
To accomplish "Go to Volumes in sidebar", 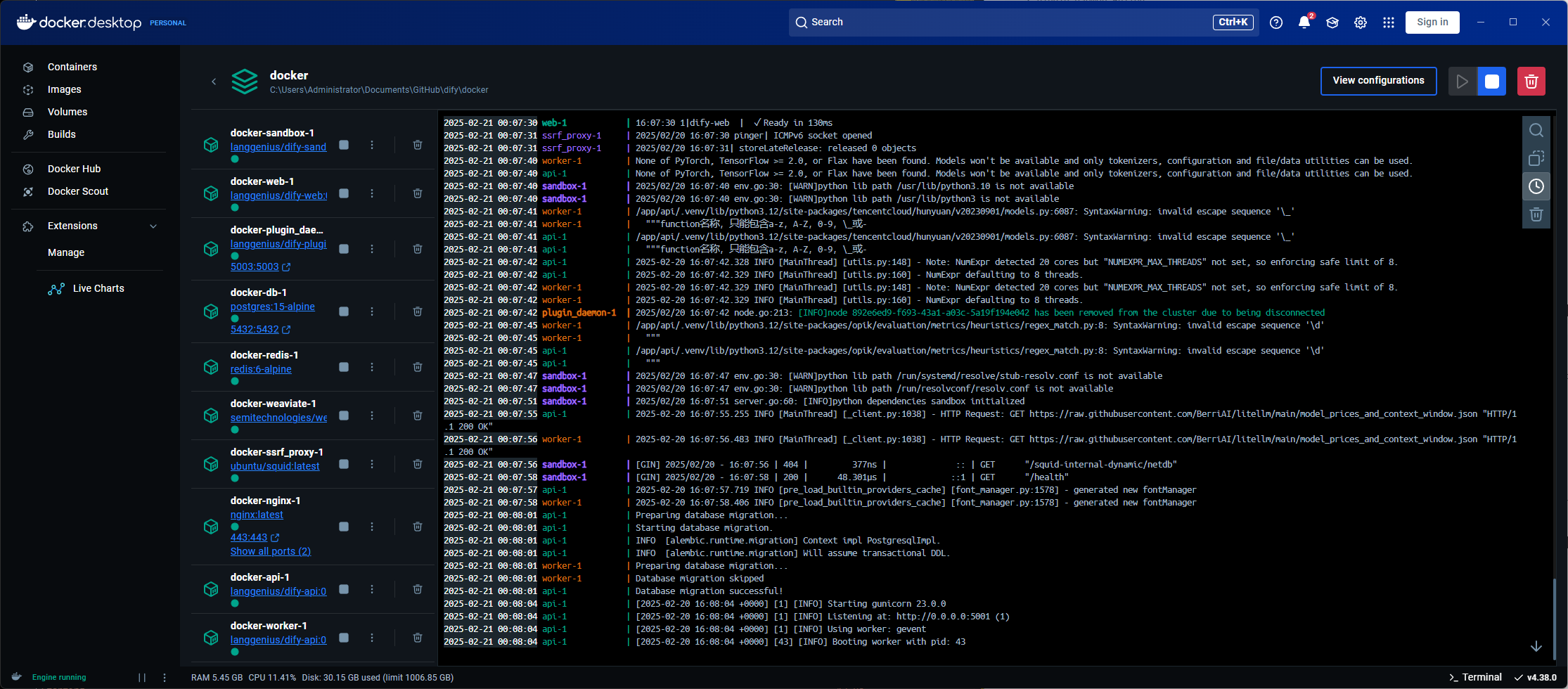I will pos(68,112).
